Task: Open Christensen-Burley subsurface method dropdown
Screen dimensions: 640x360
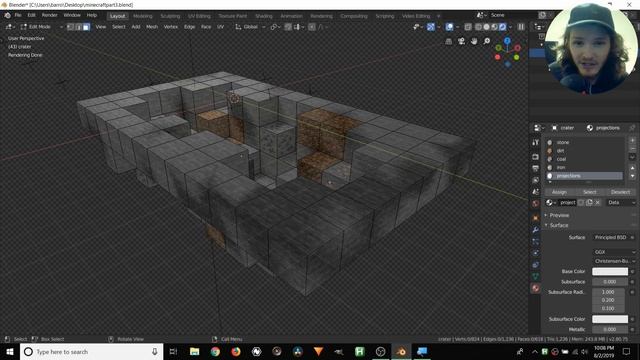Action: 614,261
